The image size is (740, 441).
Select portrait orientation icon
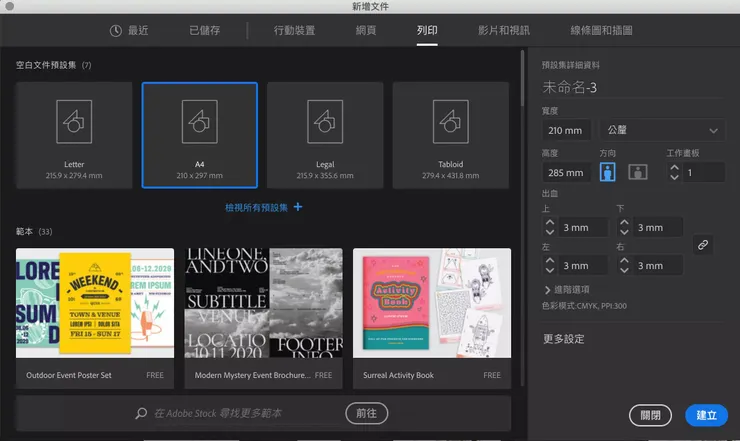[607, 172]
